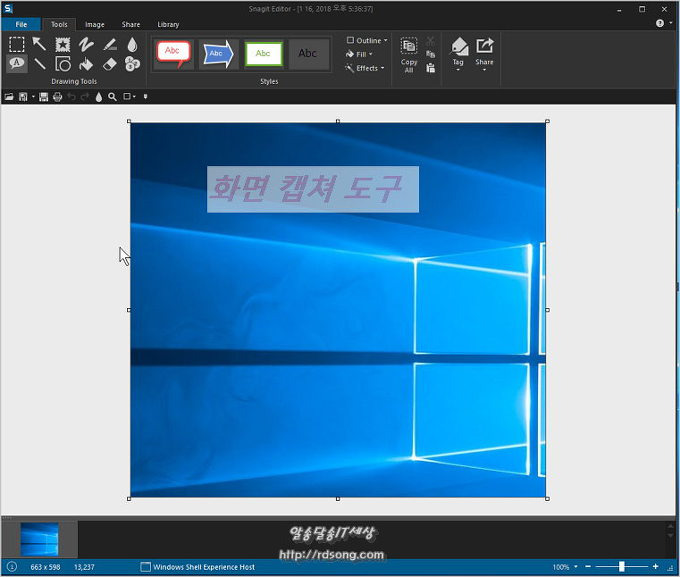Click the Undo arrow icon

pyautogui.click(x=72, y=97)
